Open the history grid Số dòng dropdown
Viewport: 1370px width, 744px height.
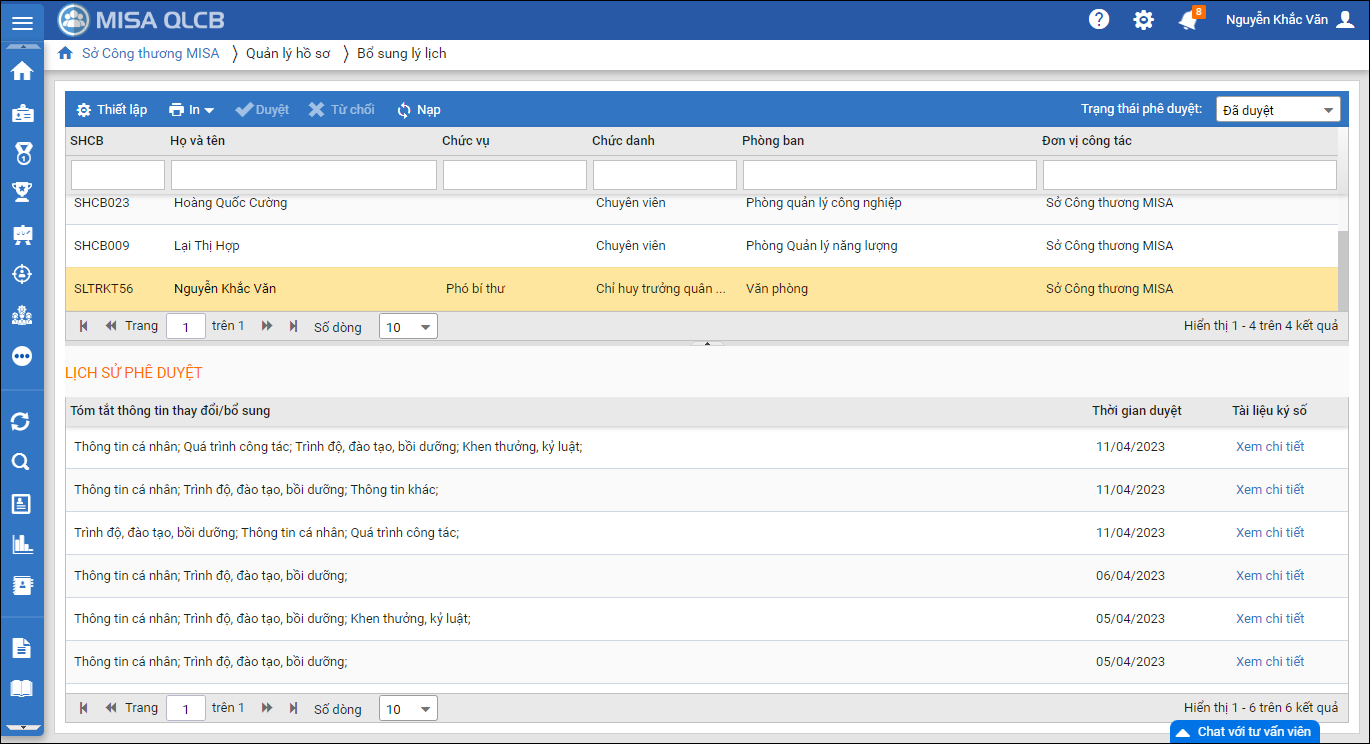(x=408, y=709)
